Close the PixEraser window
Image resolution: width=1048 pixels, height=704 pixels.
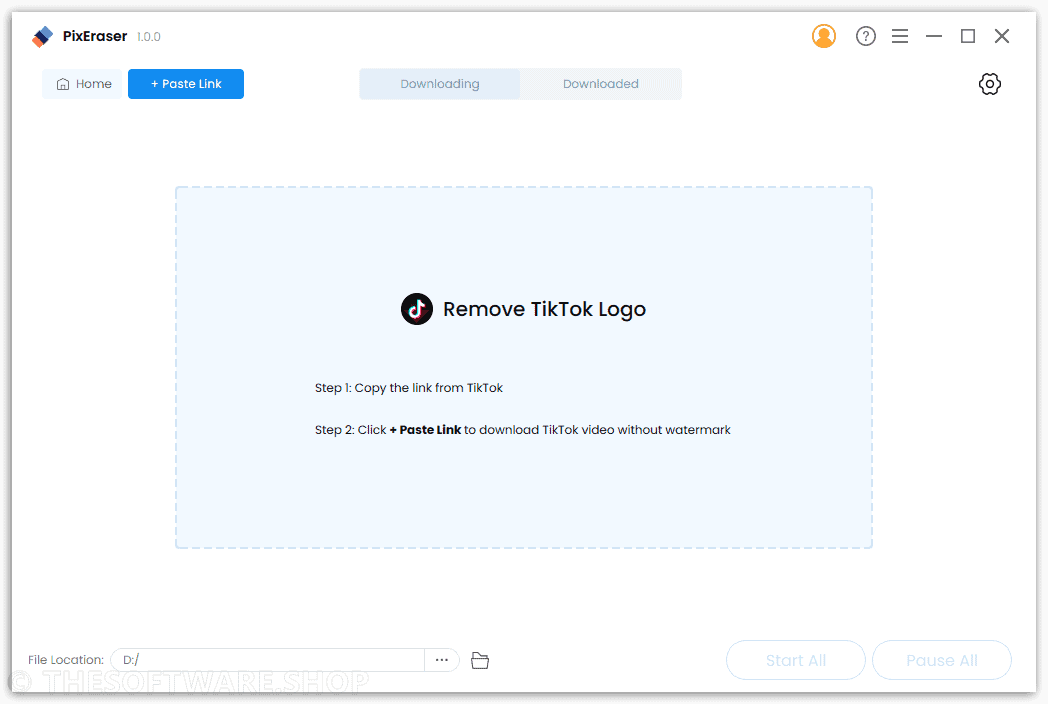tap(1001, 36)
